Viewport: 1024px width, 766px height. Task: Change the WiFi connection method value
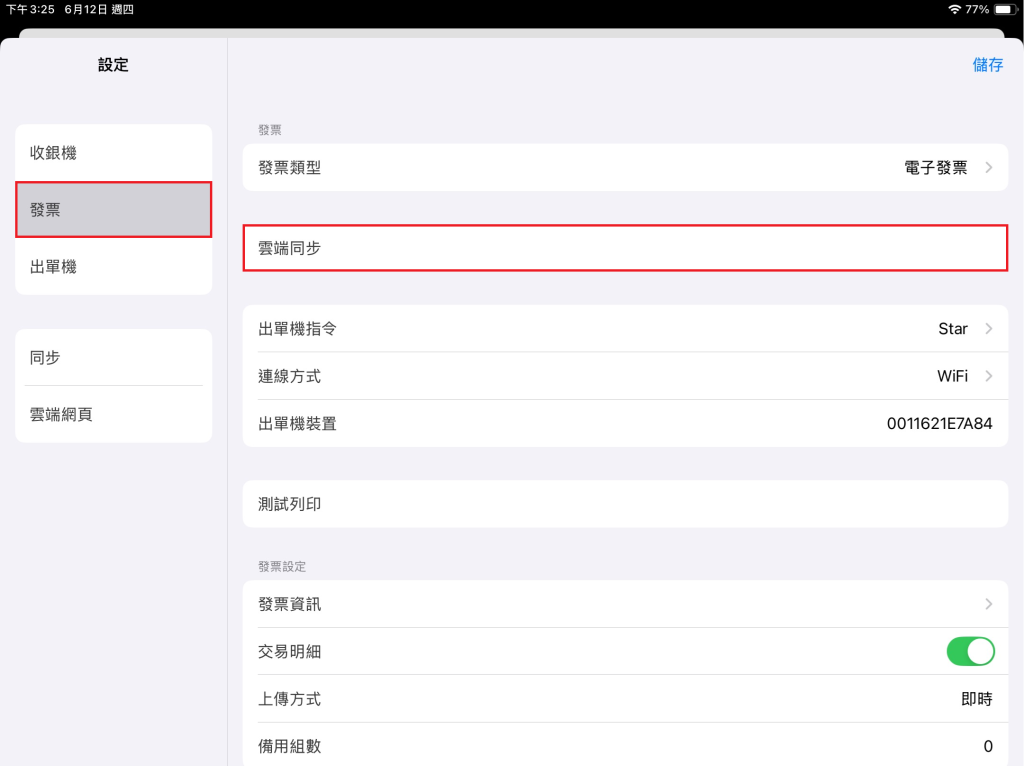click(x=952, y=376)
